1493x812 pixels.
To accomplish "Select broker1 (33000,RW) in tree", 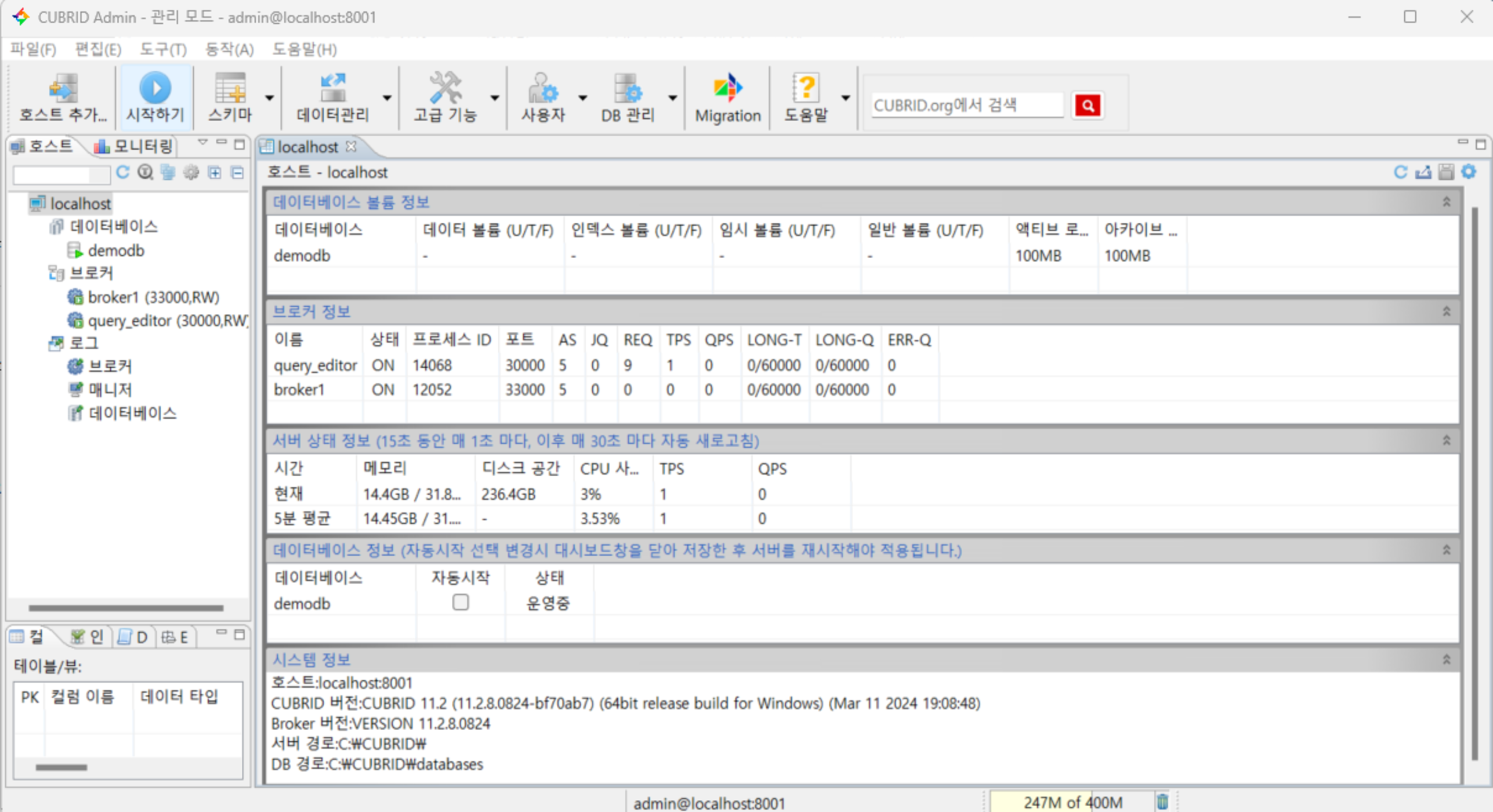I will [153, 298].
